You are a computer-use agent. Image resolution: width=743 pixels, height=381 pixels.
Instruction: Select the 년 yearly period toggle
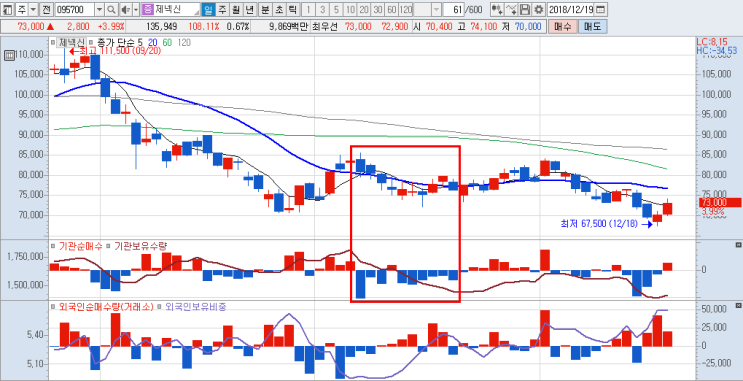pyautogui.click(x=250, y=9)
